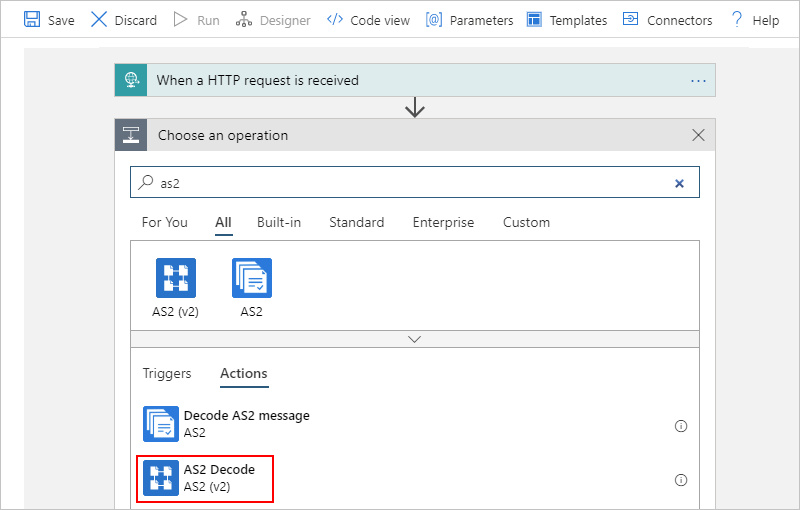Collapse the connector list with the chevron
The width and height of the screenshot is (800, 510).
click(x=415, y=339)
